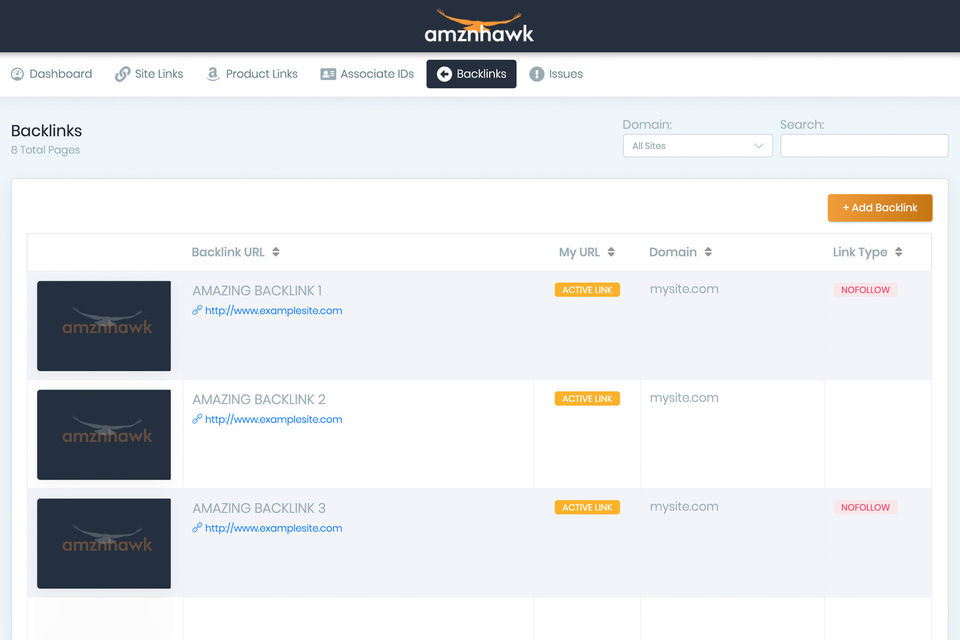Viewport: 960px width, 640px height.
Task: Click Nofollow badge in Backlink 3 row
Action: (865, 507)
